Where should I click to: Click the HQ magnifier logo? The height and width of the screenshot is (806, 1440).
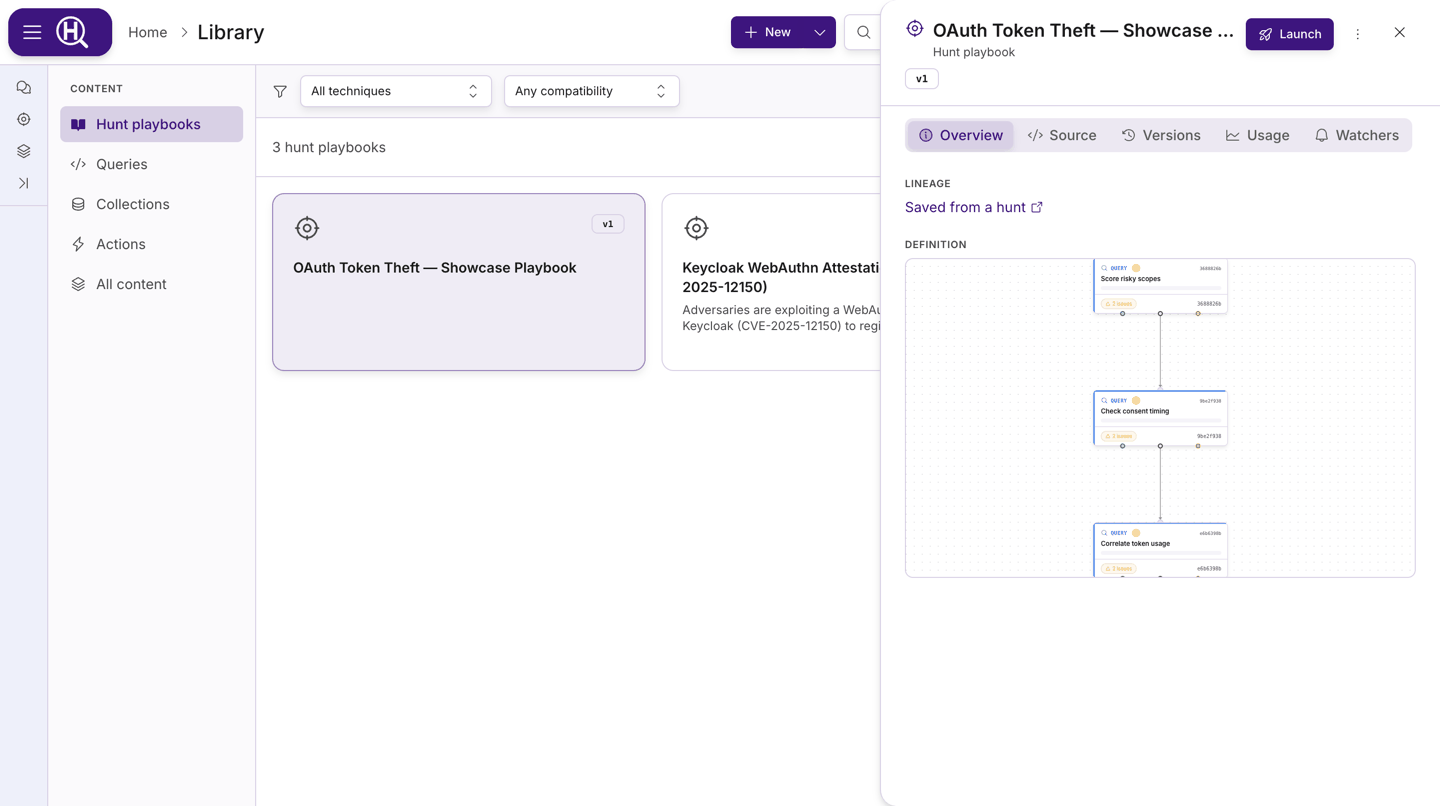point(72,32)
